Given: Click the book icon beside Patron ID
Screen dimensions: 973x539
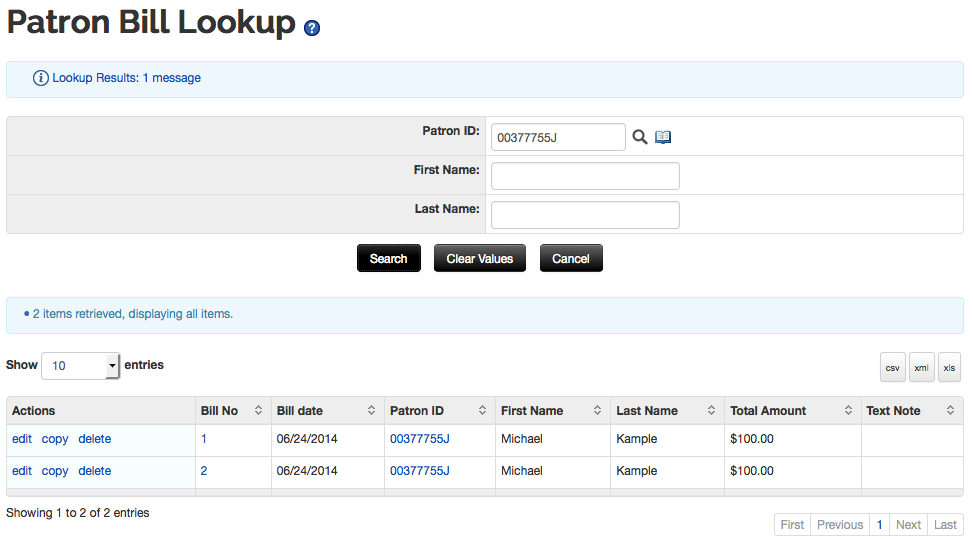Looking at the screenshot, I should point(663,137).
